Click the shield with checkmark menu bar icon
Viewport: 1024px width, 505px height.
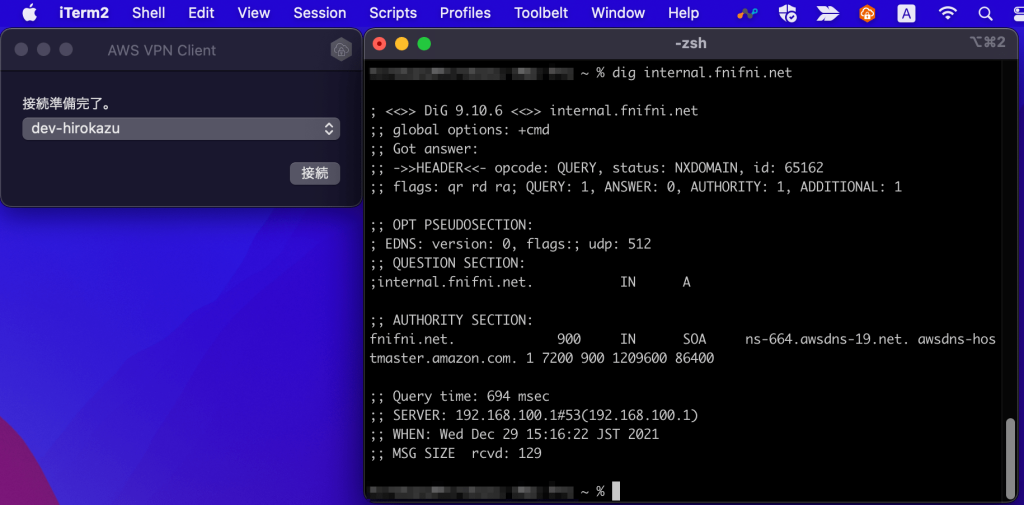click(x=788, y=13)
